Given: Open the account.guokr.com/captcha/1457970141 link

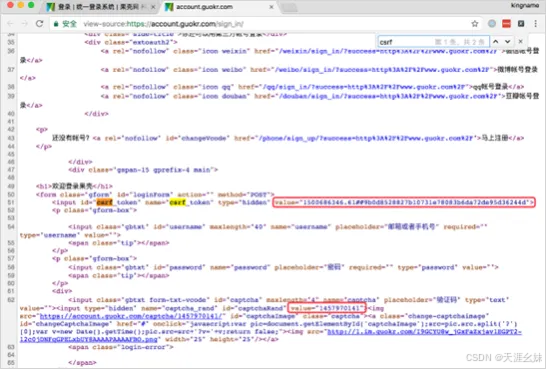Looking at the screenshot, I should pyautogui.click(x=131, y=316).
